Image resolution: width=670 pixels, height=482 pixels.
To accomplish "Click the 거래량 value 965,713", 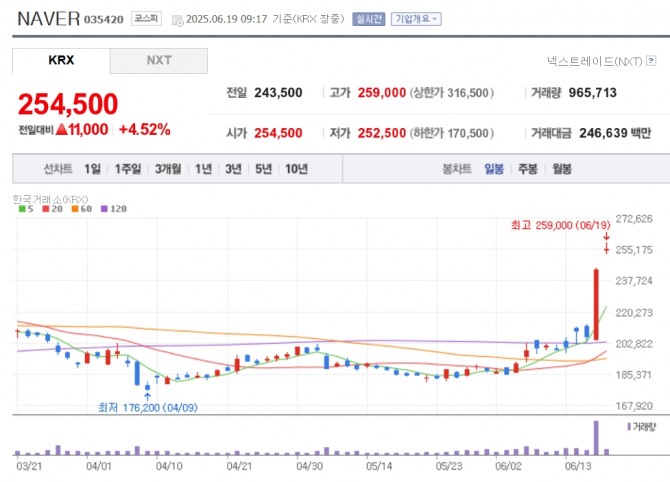I will (x=593, y=93).
